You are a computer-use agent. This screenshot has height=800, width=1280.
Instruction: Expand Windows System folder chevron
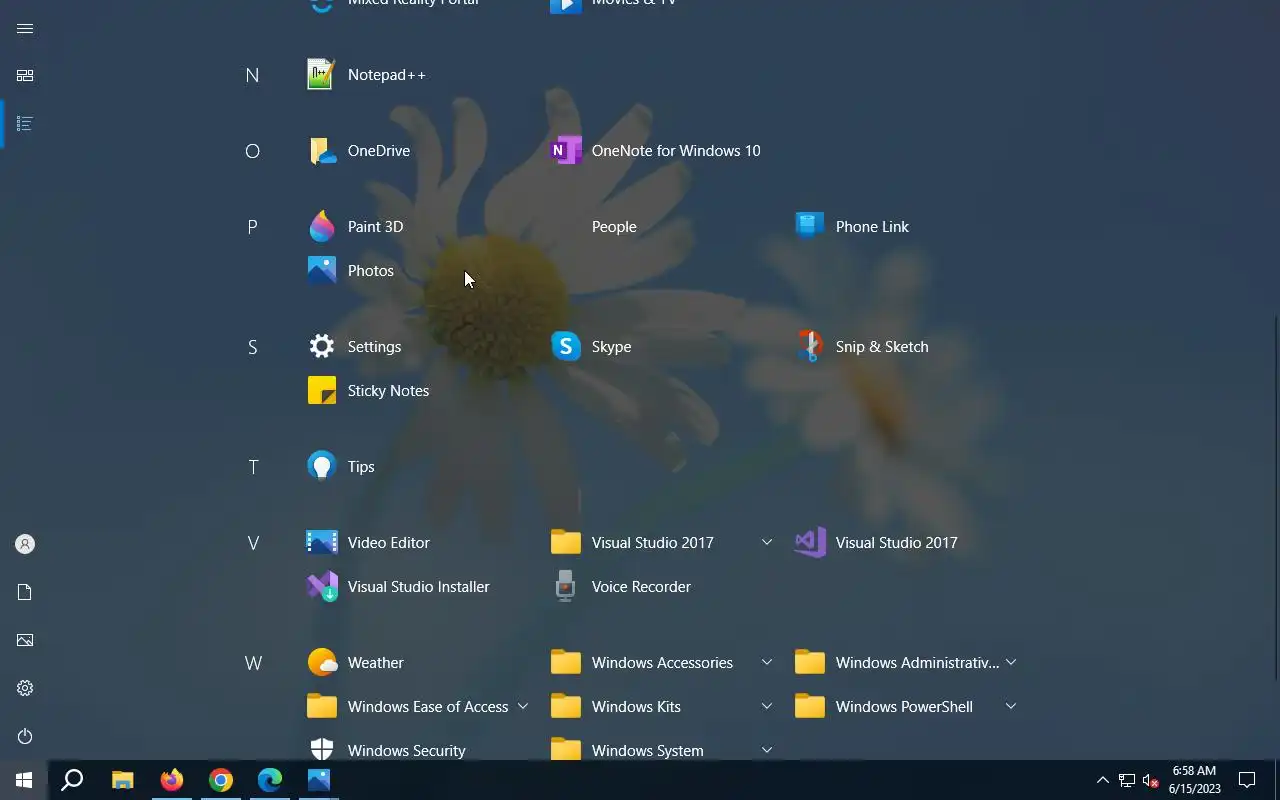(x=767, y=750)
